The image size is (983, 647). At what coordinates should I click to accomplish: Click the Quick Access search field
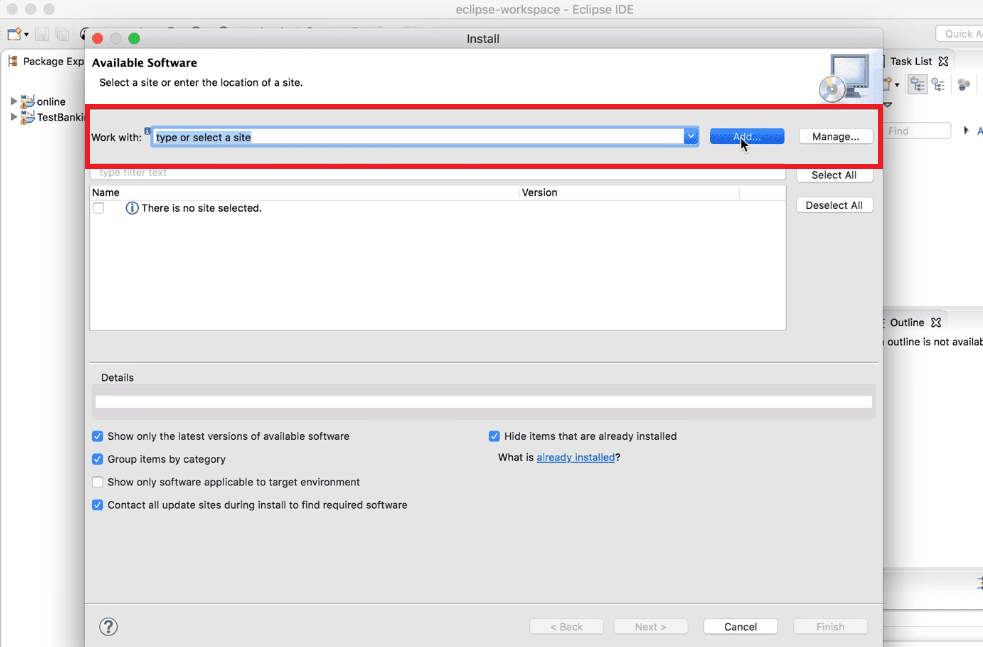(x=959, y=34)
